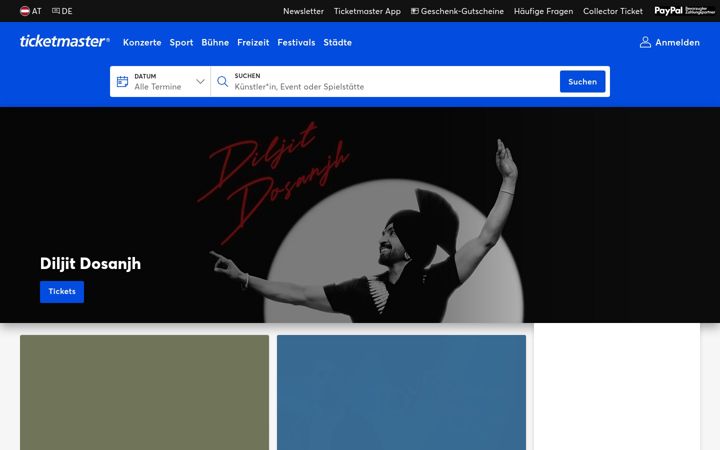Open the blue event card
The image size is (720, 450).
401,392
